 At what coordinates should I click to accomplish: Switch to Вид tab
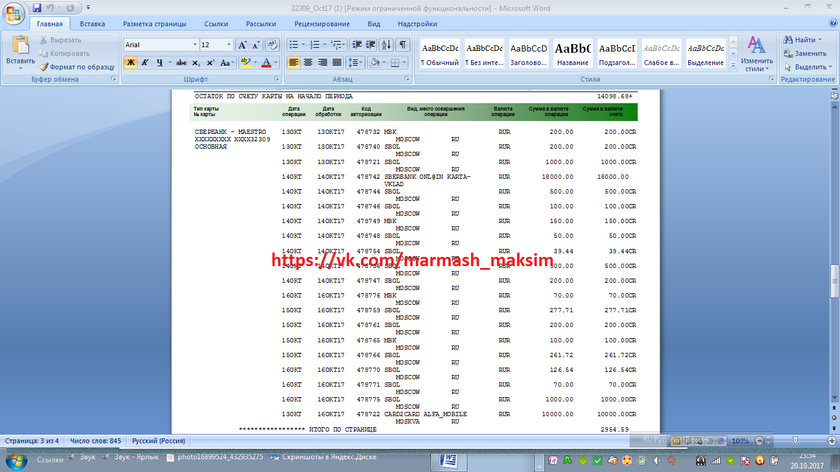[x=374, y=24]
